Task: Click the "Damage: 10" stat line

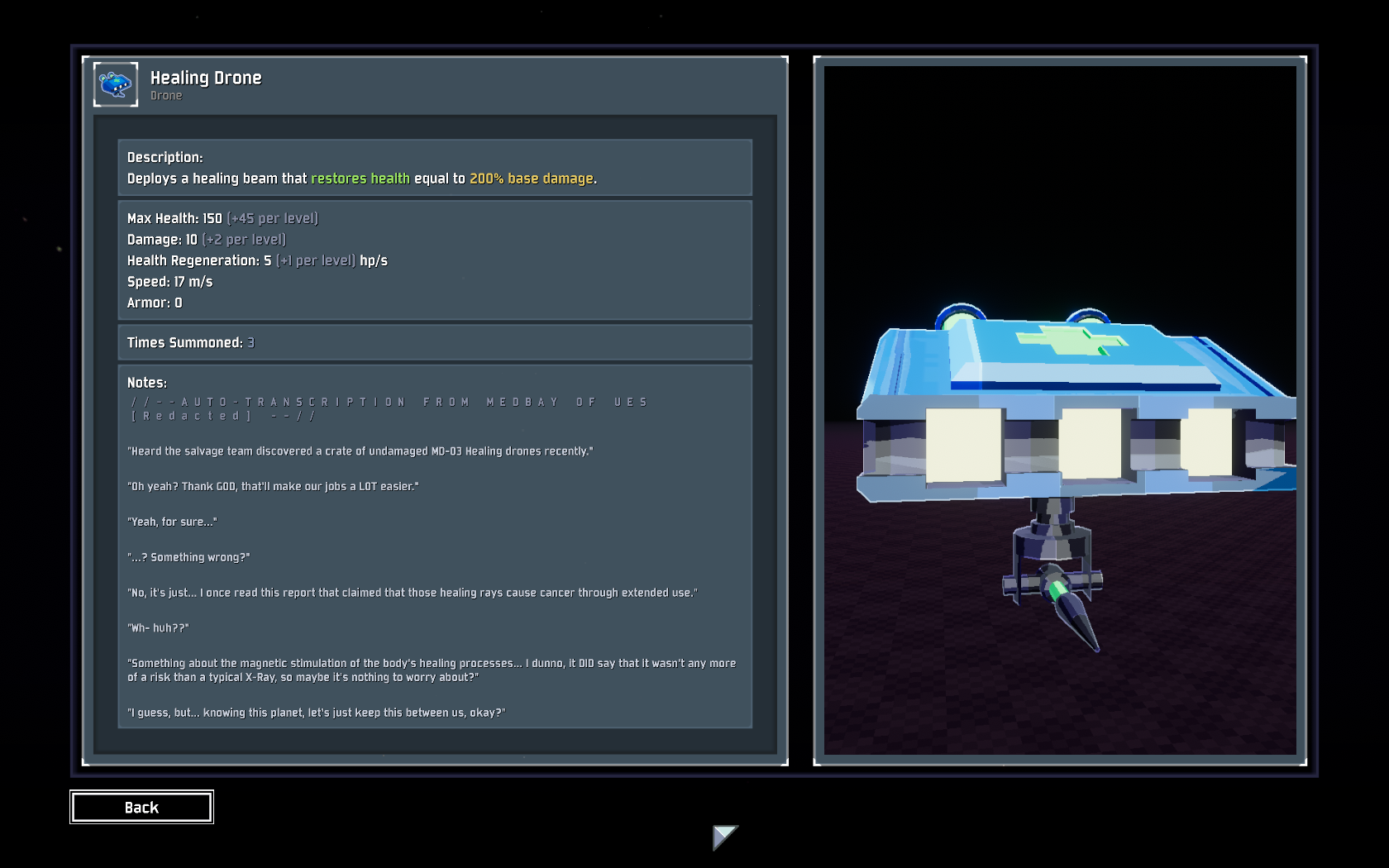Action: [x=207, y=240]
